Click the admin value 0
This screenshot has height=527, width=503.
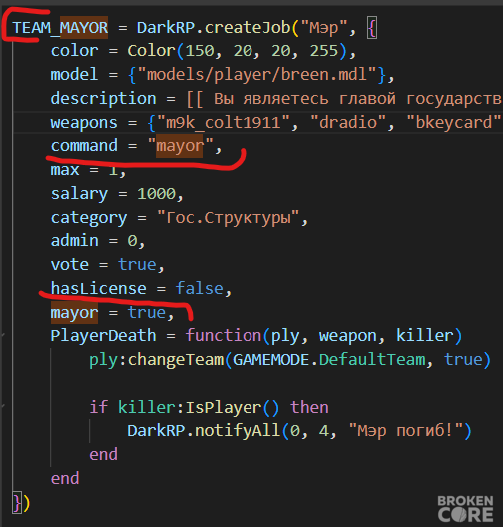tap(132, 241)
